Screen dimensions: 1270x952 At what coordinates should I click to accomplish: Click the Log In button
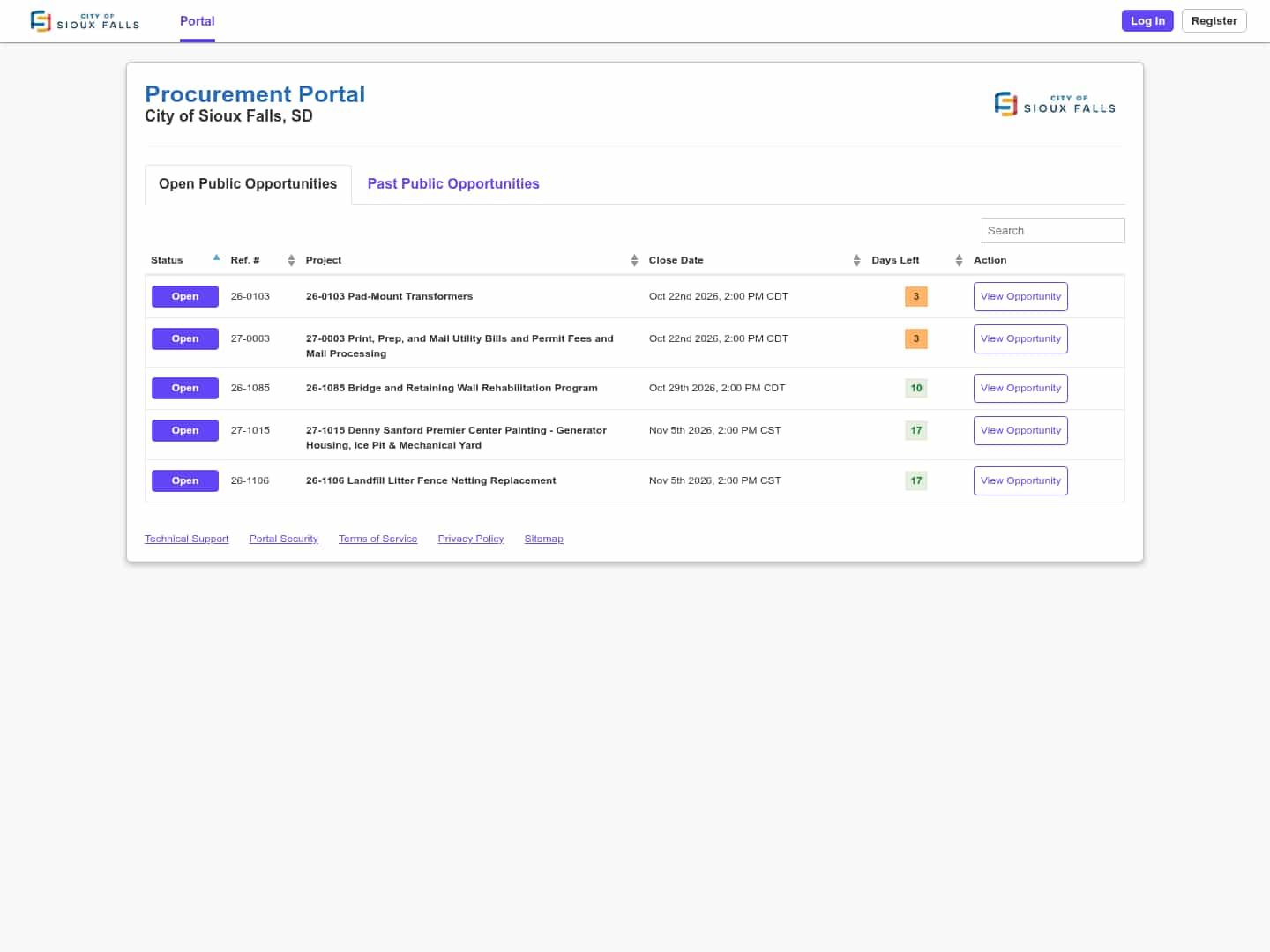[x=1147, y=20]
